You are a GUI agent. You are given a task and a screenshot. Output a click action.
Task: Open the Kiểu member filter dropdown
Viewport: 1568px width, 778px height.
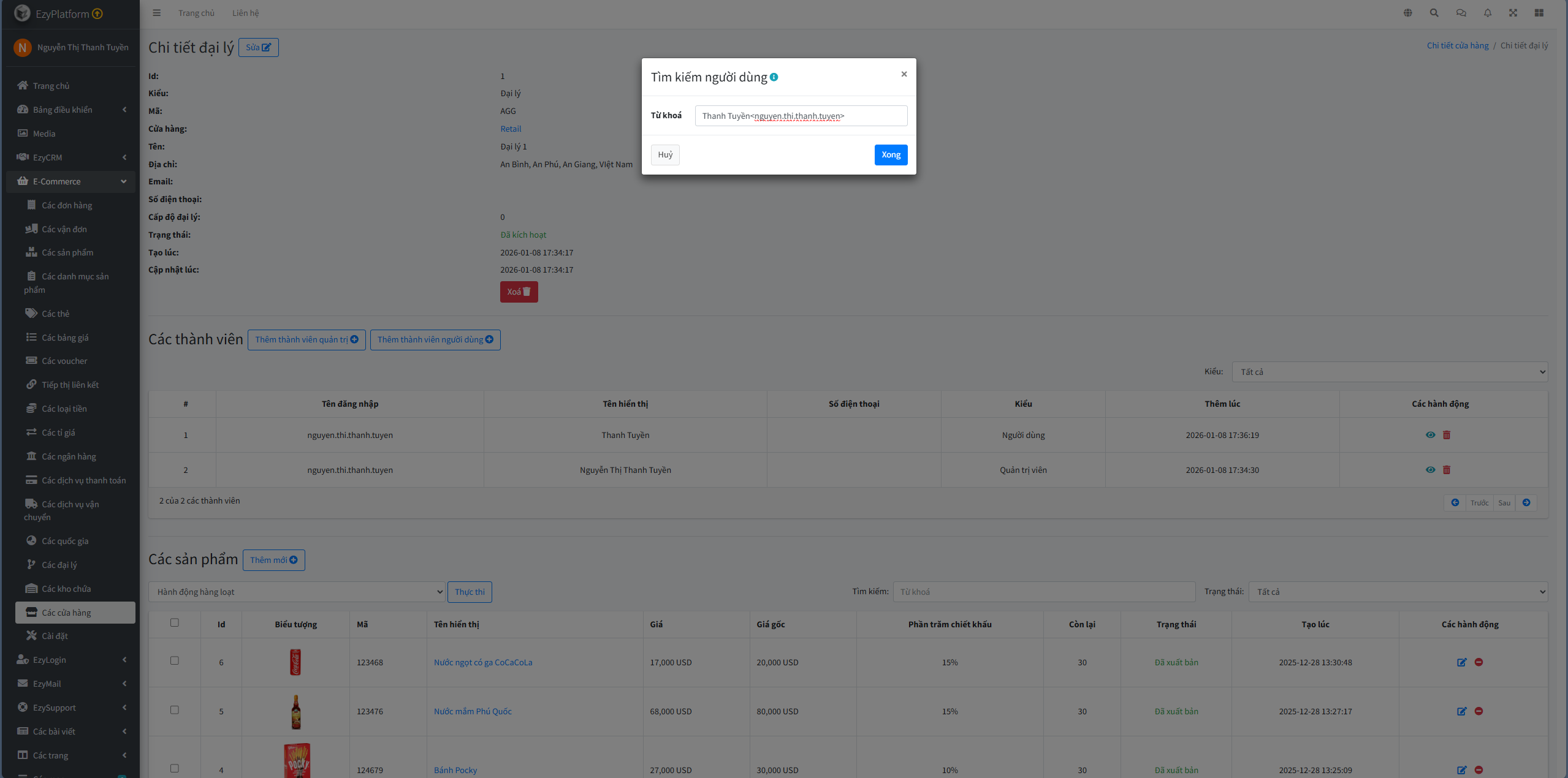click(x=1389, y=372)
